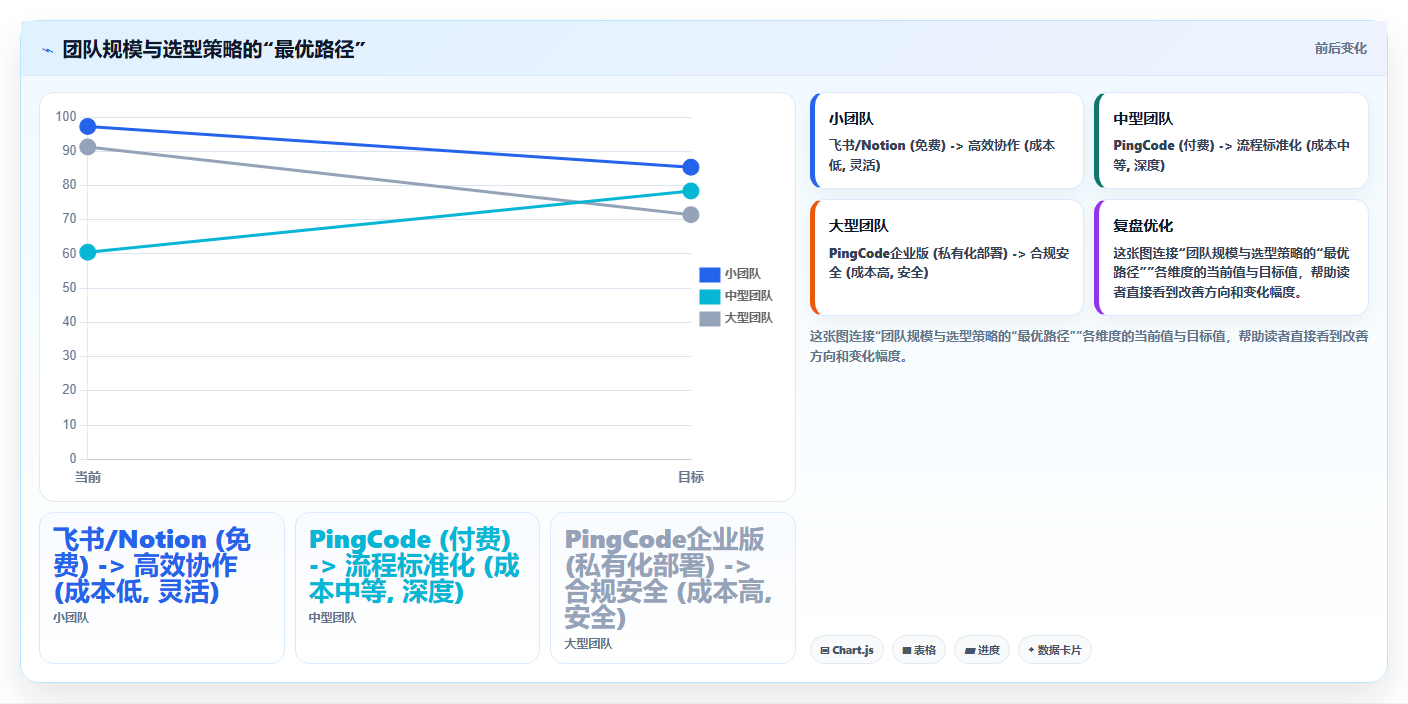1408x704 pixels.
Task: Click 中型团队 data point at 目标
Action: click(x=690, y=191)
